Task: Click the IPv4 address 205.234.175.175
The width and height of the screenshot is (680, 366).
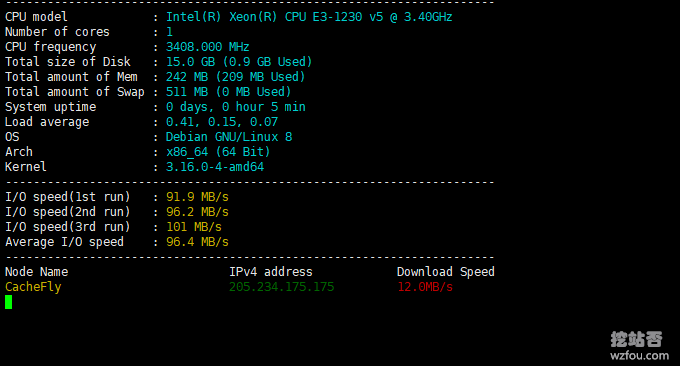Action: point(281,287)
